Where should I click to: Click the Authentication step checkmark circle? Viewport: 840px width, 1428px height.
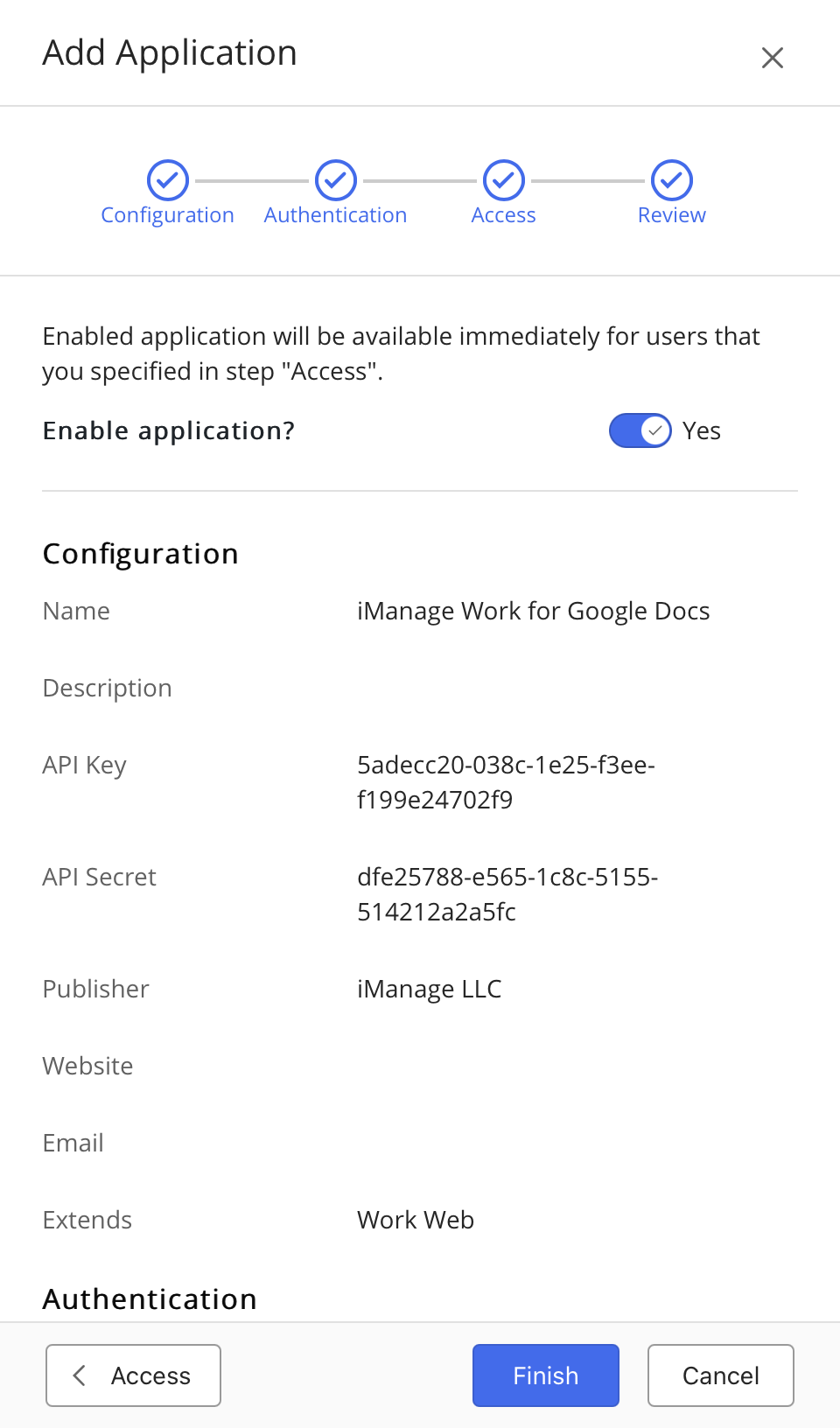point(336,181)
